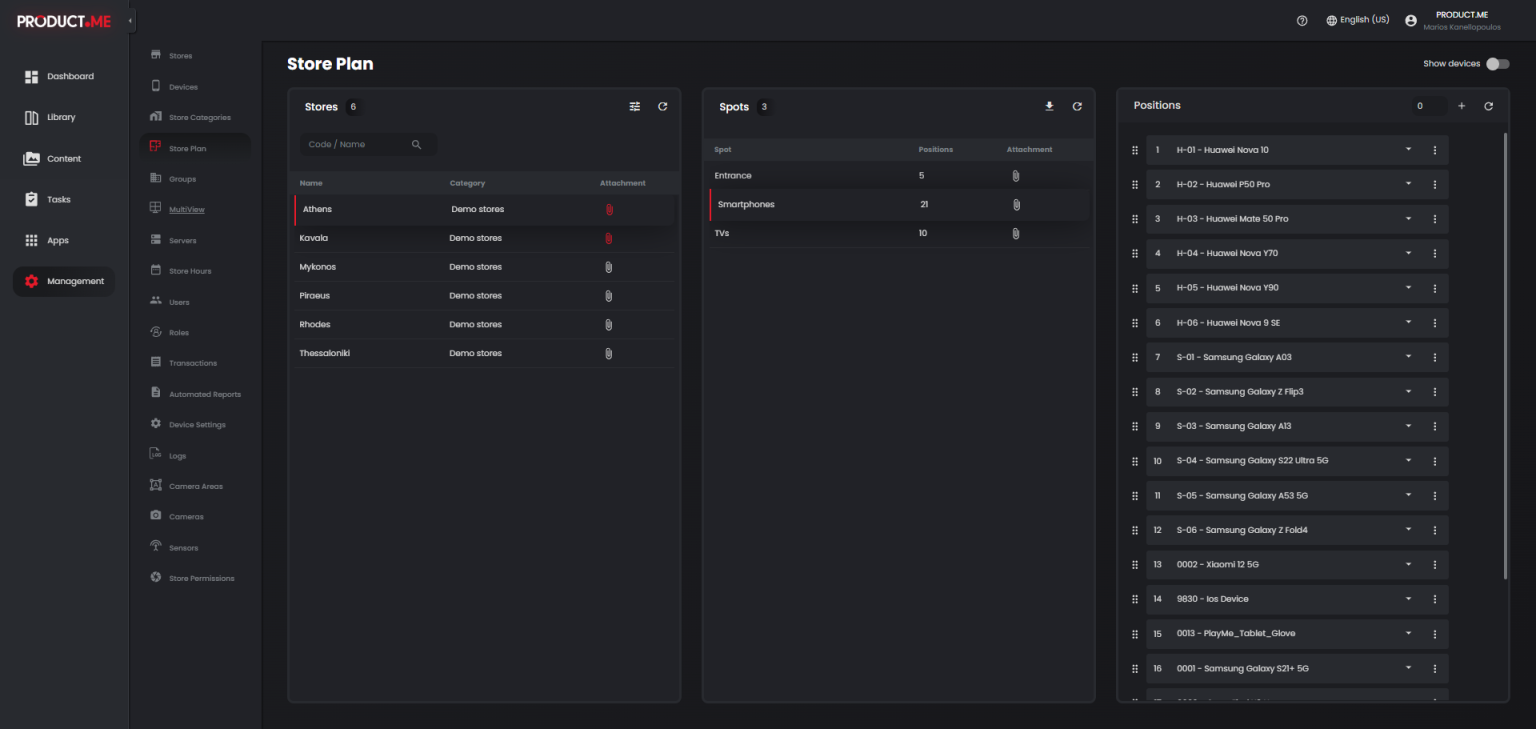The image size is (1536, 729).
Task: Refresh the Stores list
Action: click(x=662, y=106)
